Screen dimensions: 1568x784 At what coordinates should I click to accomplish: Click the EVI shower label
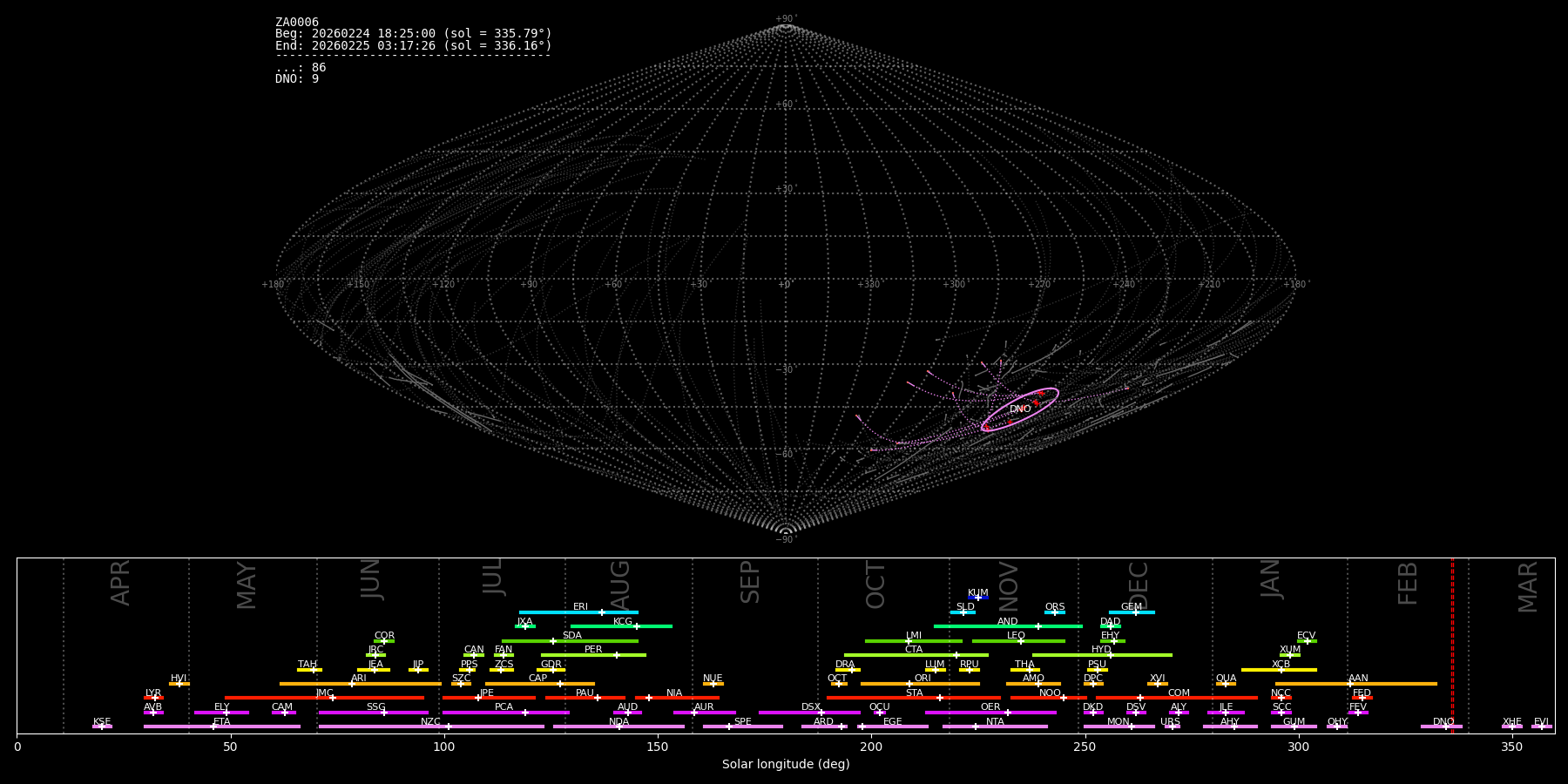(x=1541, y=722)
